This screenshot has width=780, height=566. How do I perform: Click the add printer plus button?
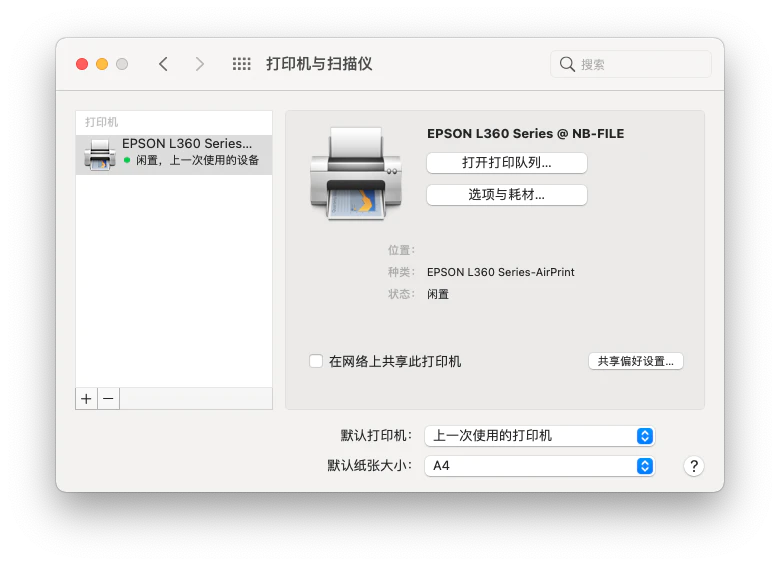pos(86,398)
